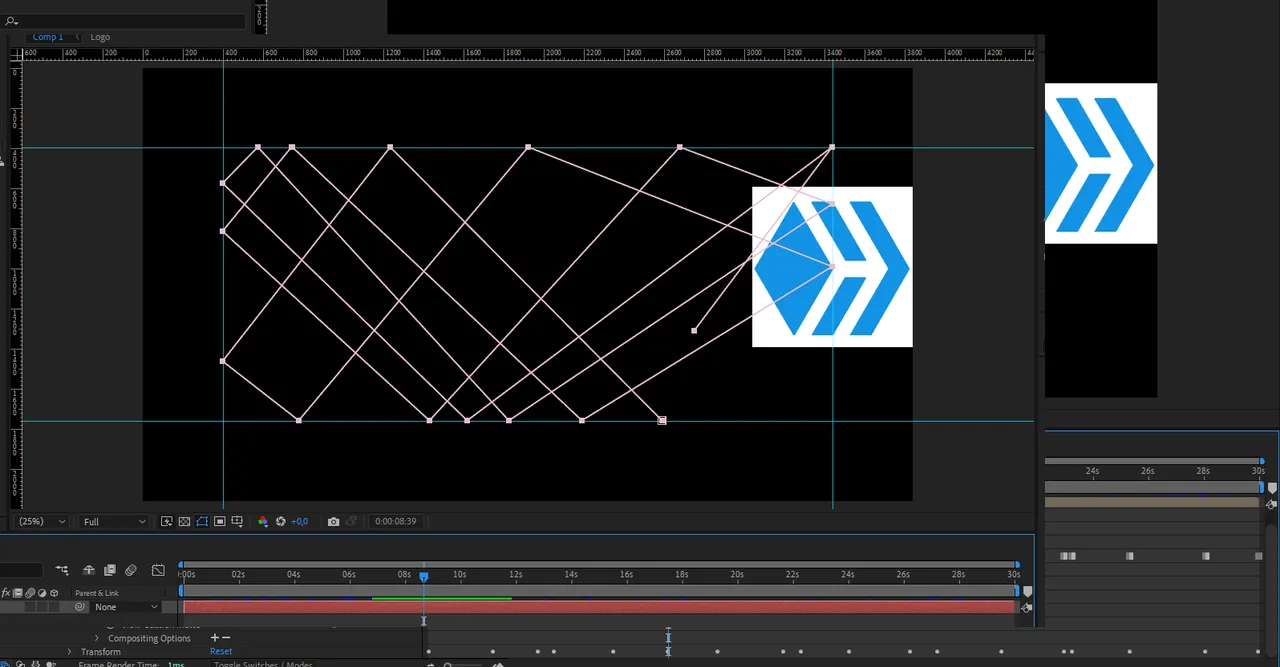Open the (25%) magnification dropdown
The width and height of the screenshot is (1280, 667).
point(42,522)
